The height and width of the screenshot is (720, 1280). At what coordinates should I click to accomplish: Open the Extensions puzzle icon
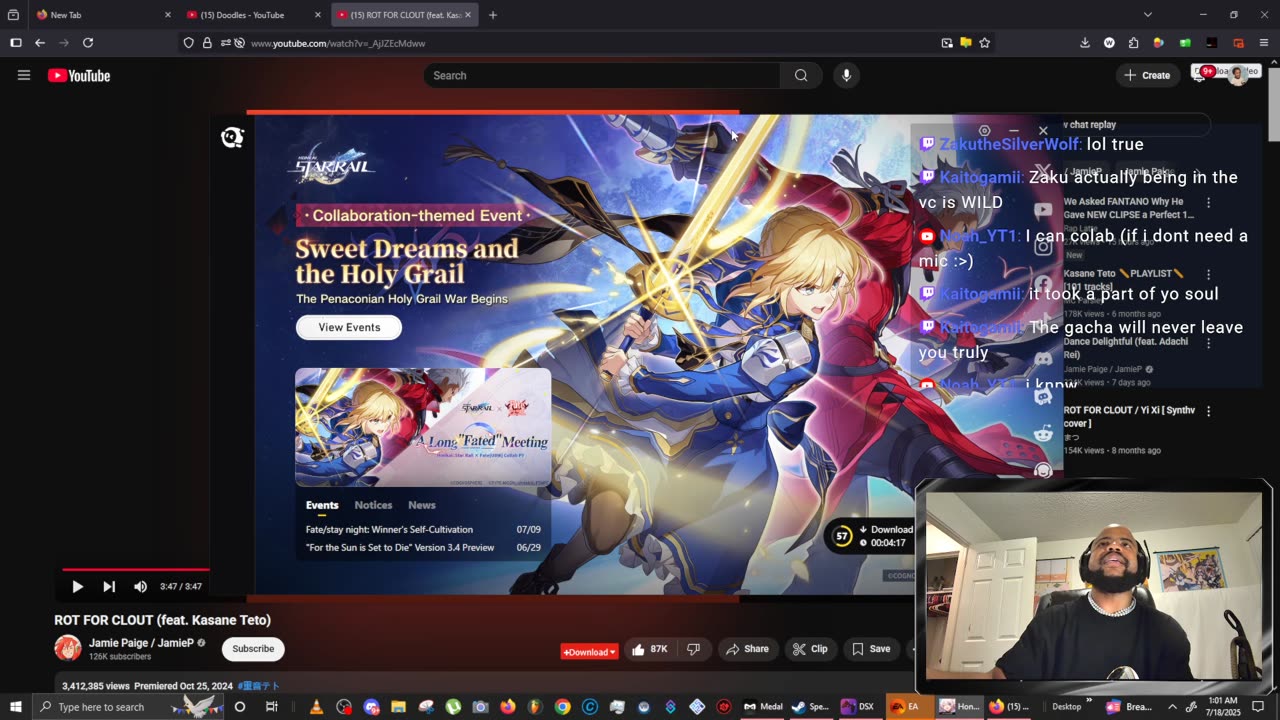1133,43
